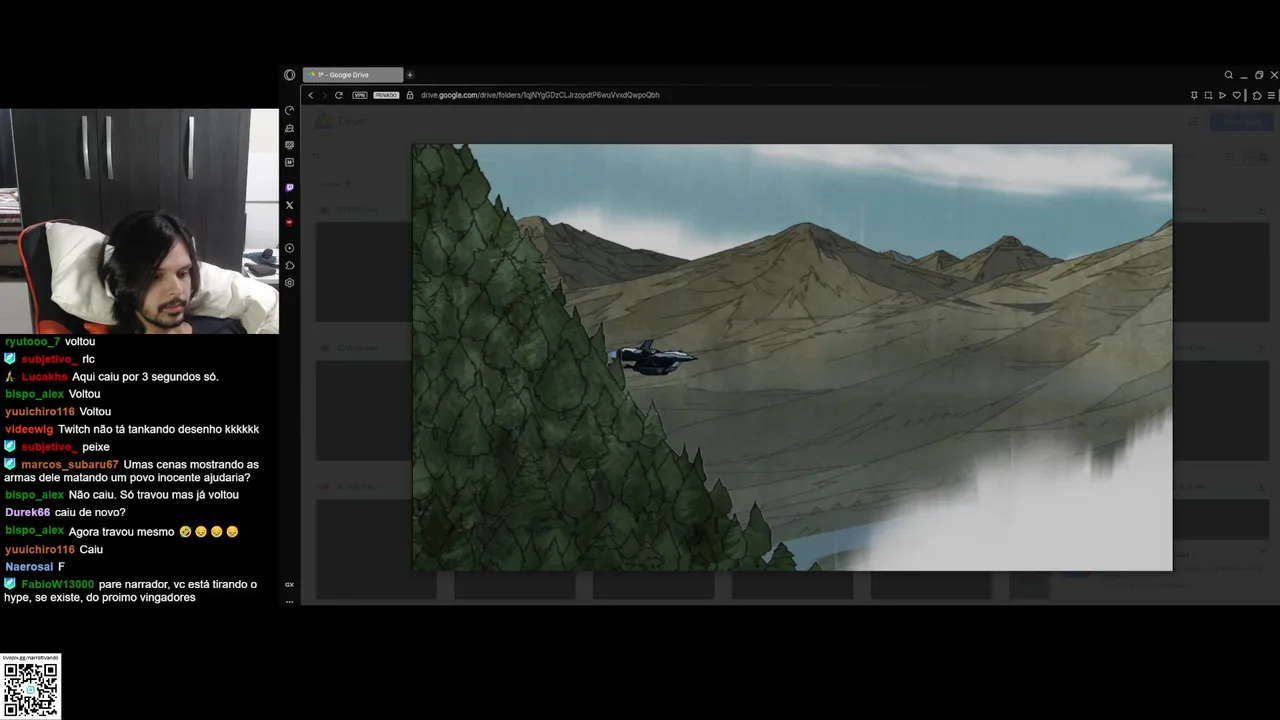
Task: Open settings gear in browser sidebar
Action: pos(290,283)
